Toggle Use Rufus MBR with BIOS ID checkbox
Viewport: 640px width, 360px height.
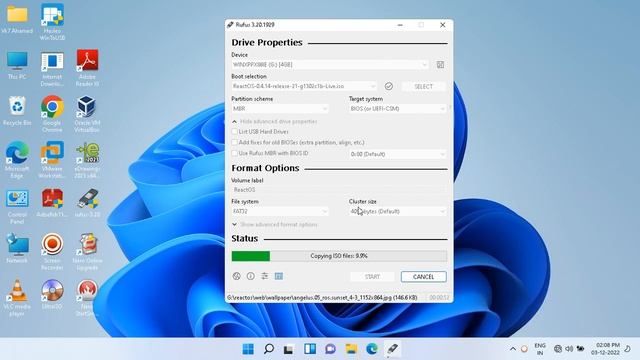click(x=235, y=153)
